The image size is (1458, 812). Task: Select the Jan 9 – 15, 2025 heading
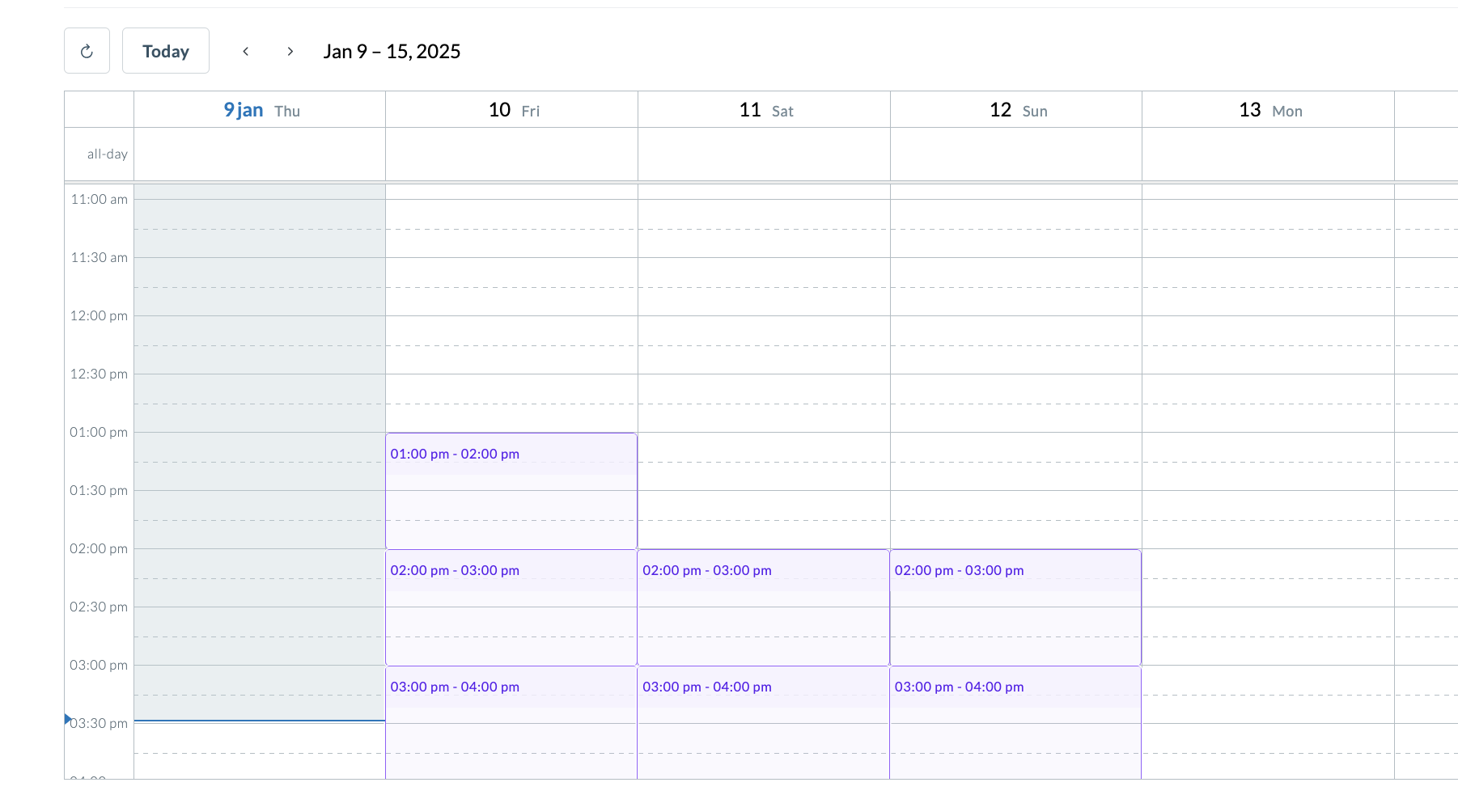coord(392,51)
